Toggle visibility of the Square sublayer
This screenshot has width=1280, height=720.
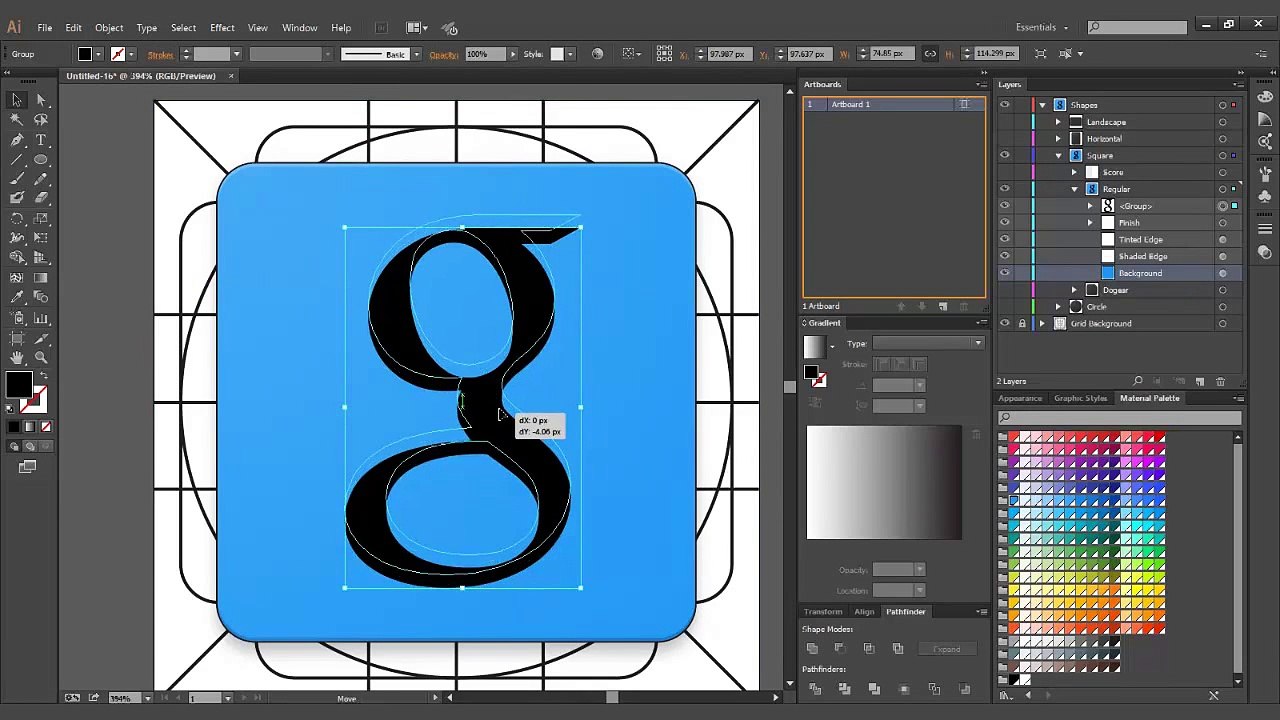[x=1005, y=155]
